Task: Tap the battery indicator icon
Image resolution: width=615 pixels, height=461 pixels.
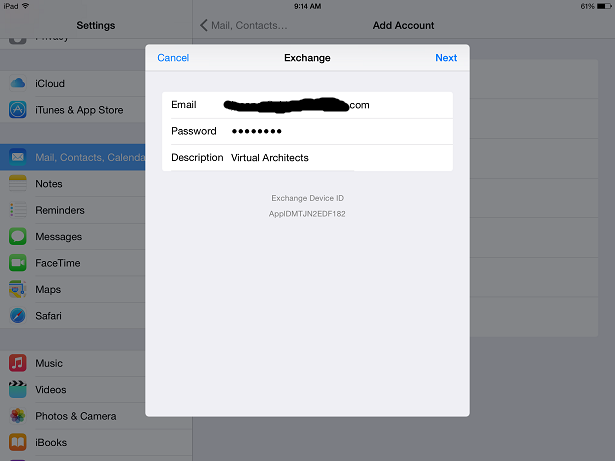Action: pos(604,6)
